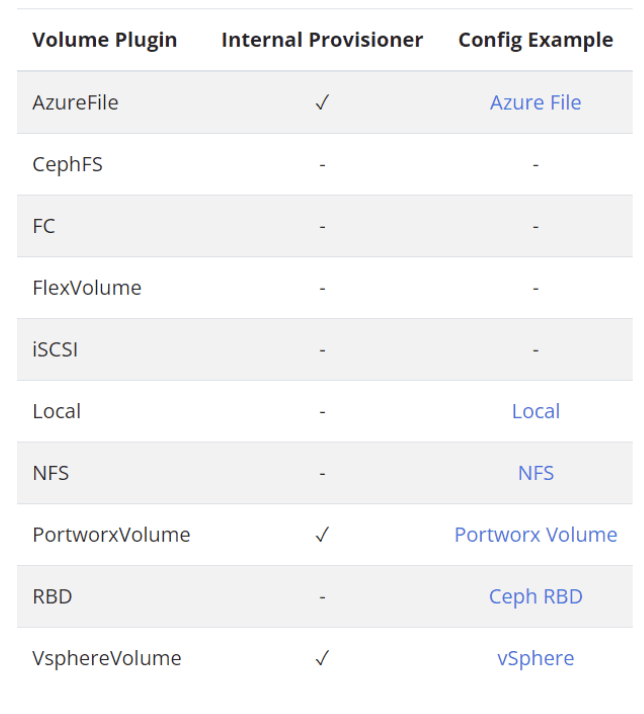Viewport: 644px width, 714px height.
Task: Click the checkmark in the AzureFile row
Action: click(x=322, y=103)
